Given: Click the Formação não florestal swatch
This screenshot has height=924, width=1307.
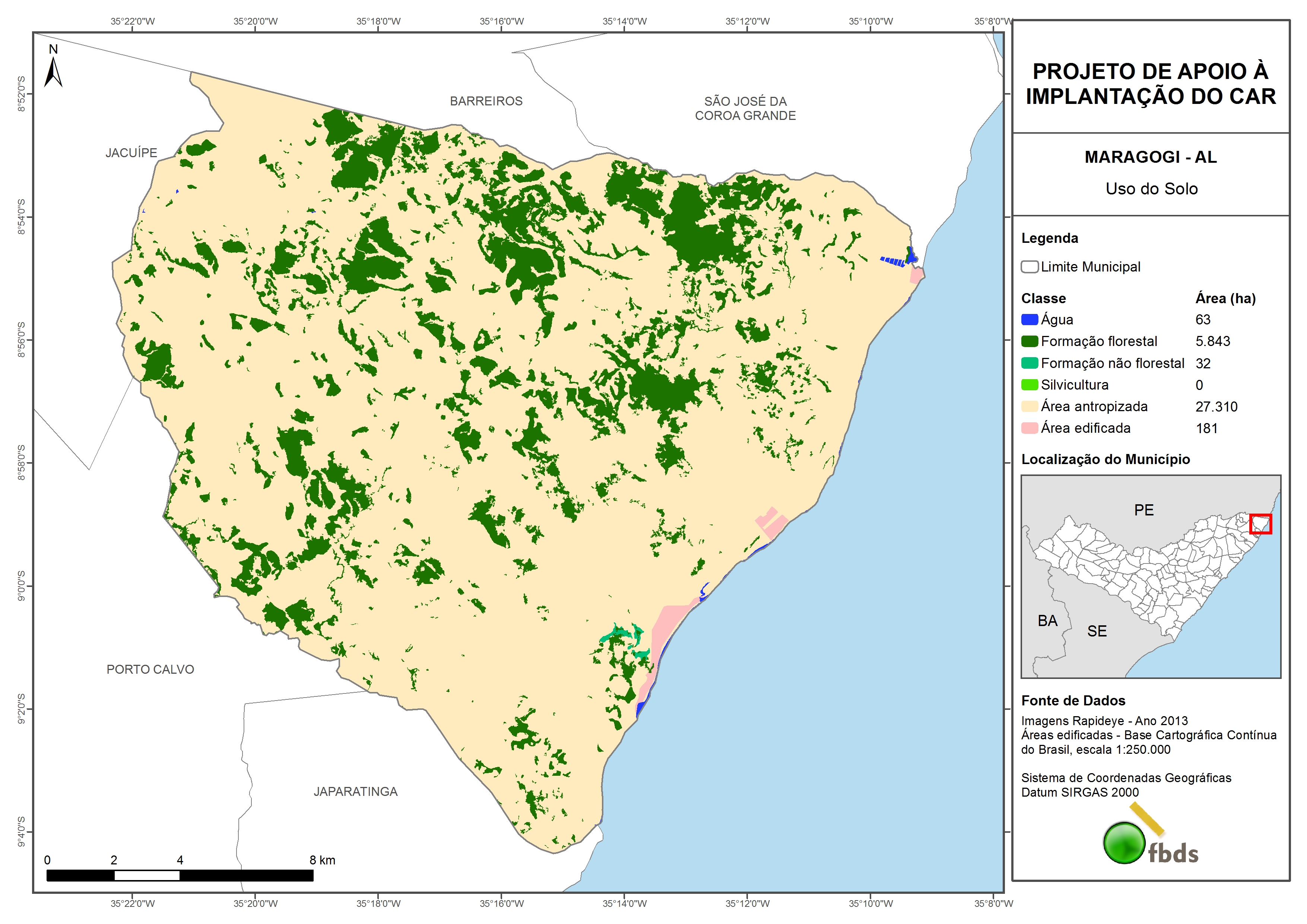Looking at the screenshot, I should 1029,363.
